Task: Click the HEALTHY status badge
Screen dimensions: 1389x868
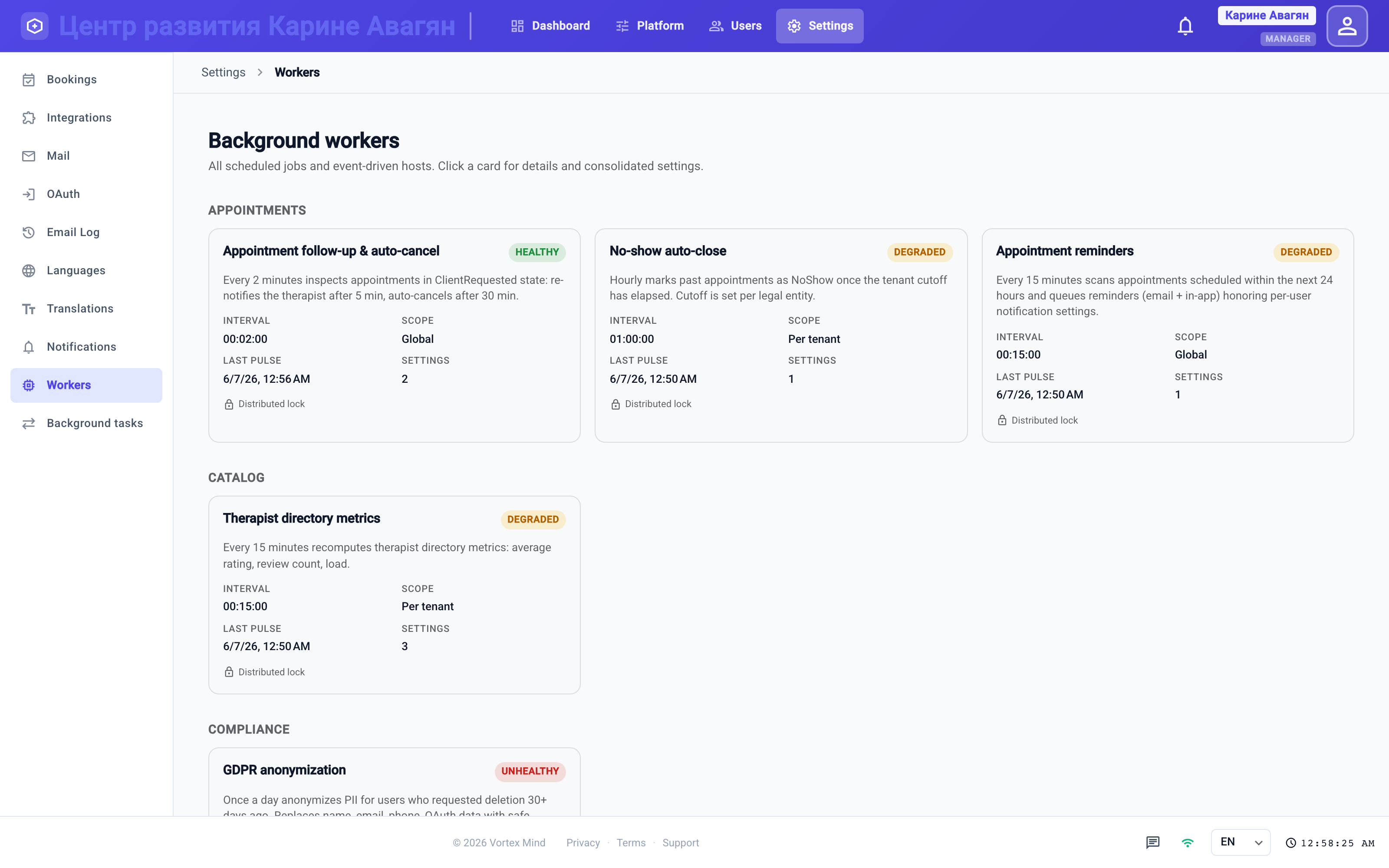Action: [537, 252]
